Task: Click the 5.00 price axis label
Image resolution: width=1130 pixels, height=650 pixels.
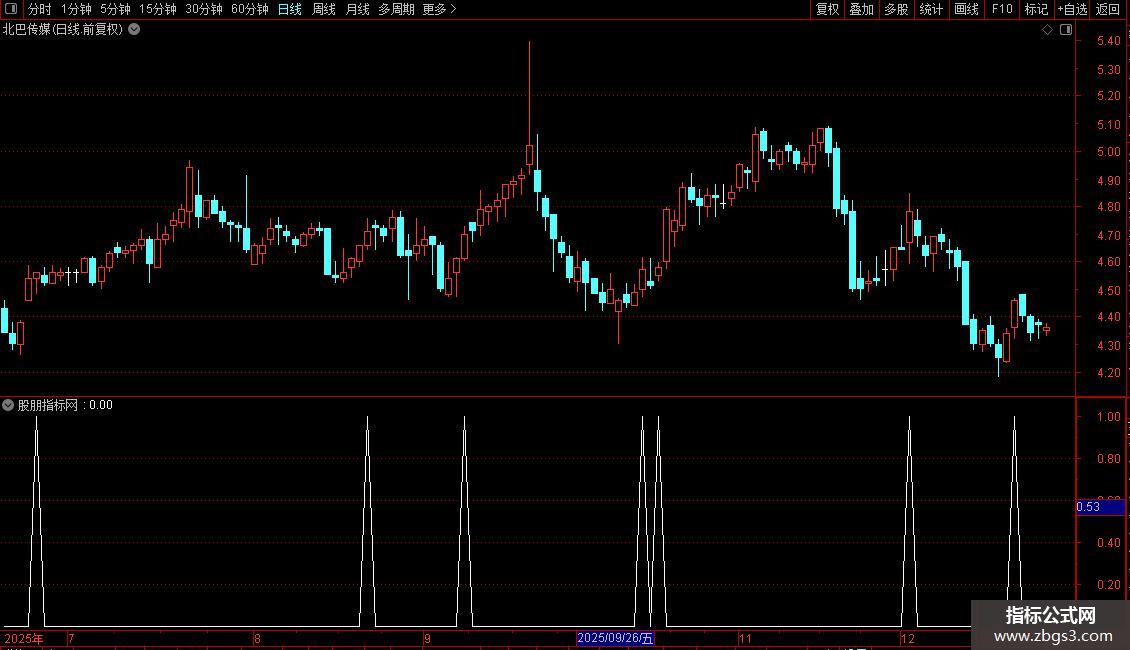Action: click(1108, 151)
